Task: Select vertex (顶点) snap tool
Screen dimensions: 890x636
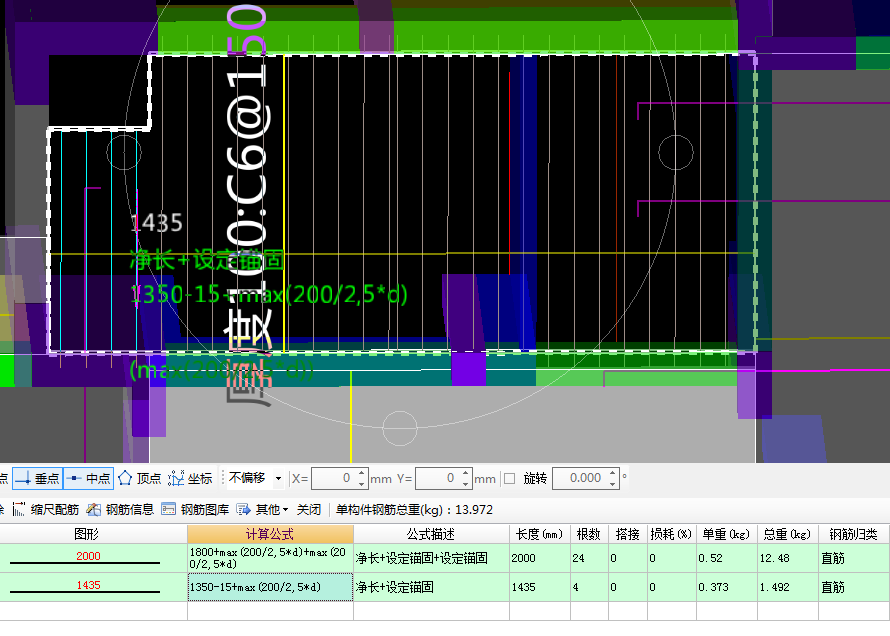Action: [139, 478]
